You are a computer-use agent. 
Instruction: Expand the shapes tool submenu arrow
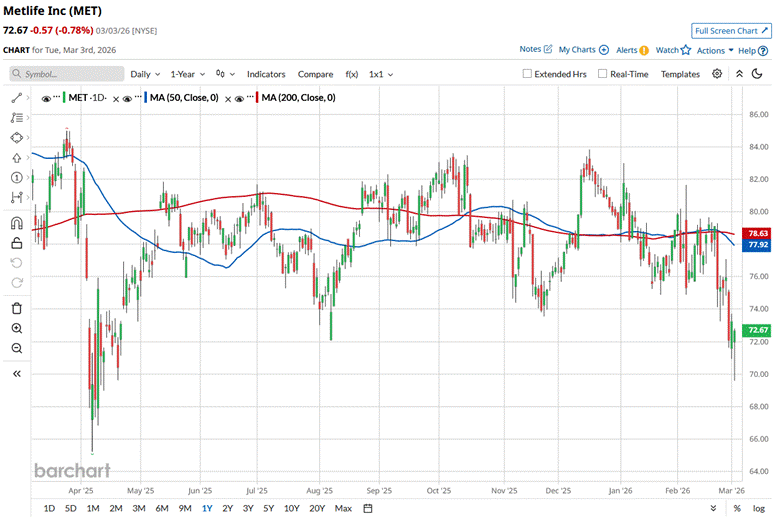[28, 137]
